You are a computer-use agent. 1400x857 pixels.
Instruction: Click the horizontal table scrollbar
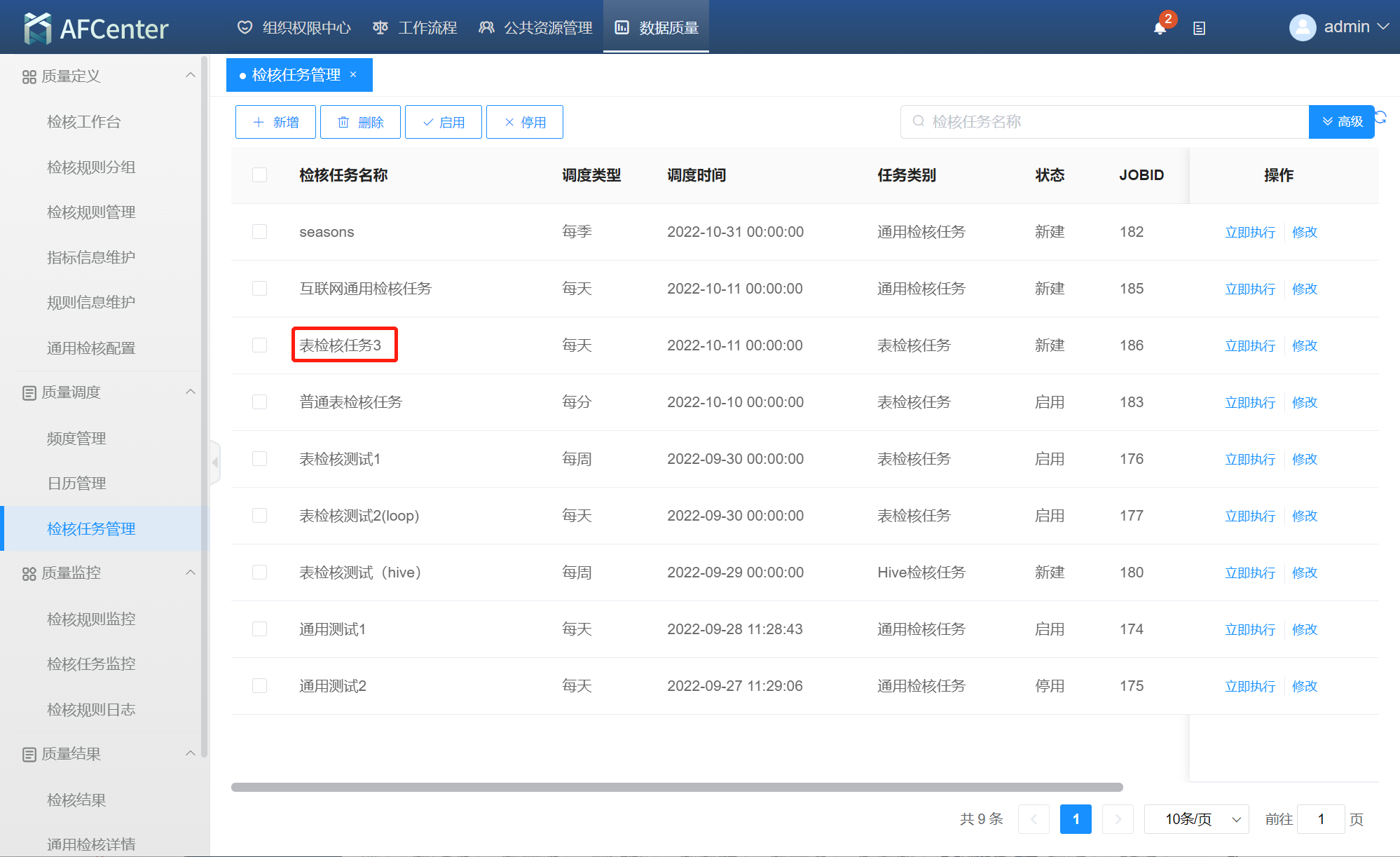tap(676, 787)
